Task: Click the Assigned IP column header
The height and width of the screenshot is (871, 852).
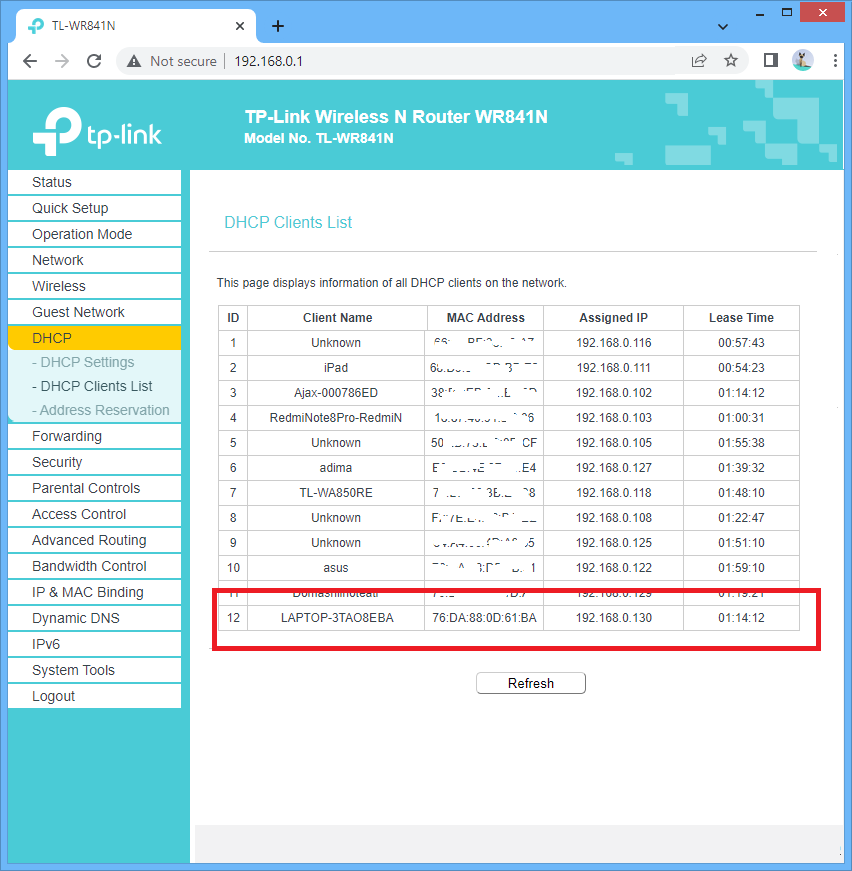Action: point(614,318)
